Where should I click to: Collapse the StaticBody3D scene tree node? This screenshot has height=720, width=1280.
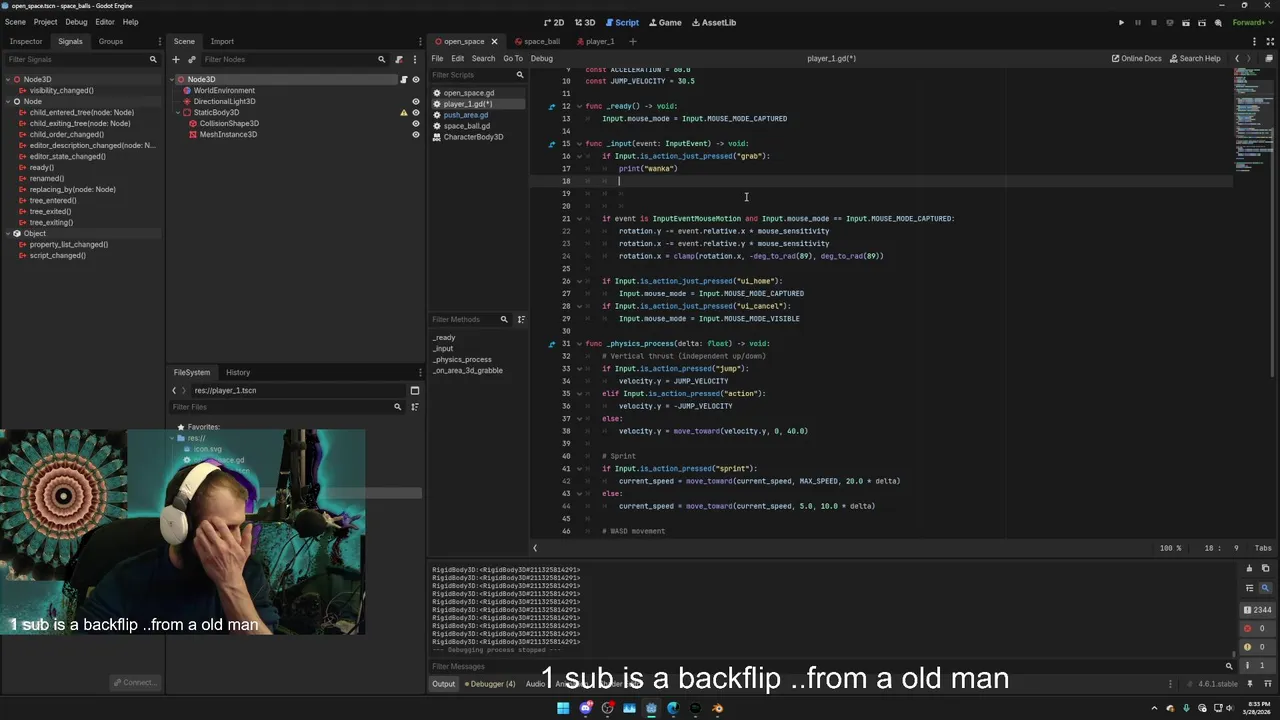coord(178,112)
